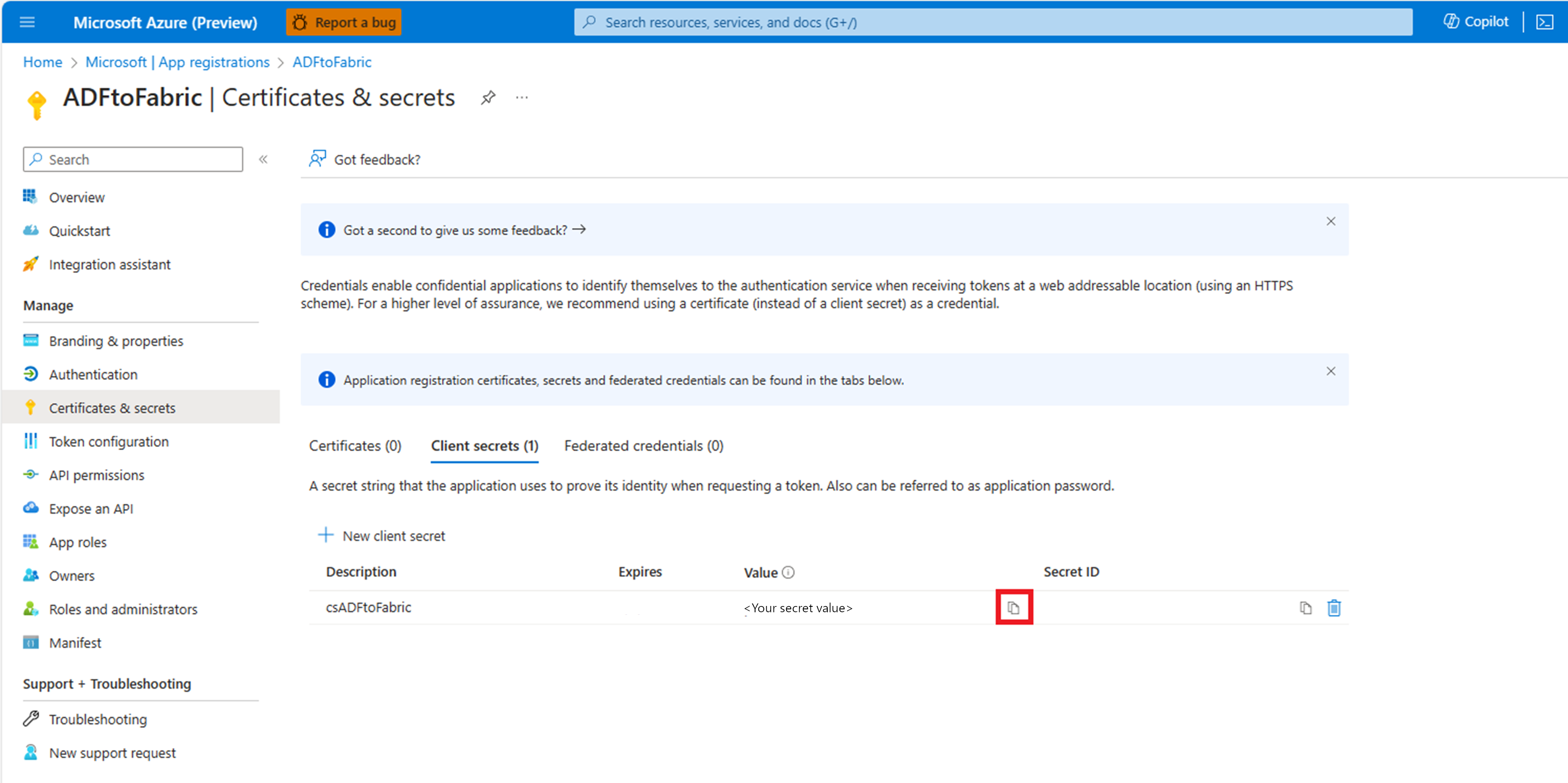Click the Value column info icon
The image size is (1568, 783).
coord(788,572)
